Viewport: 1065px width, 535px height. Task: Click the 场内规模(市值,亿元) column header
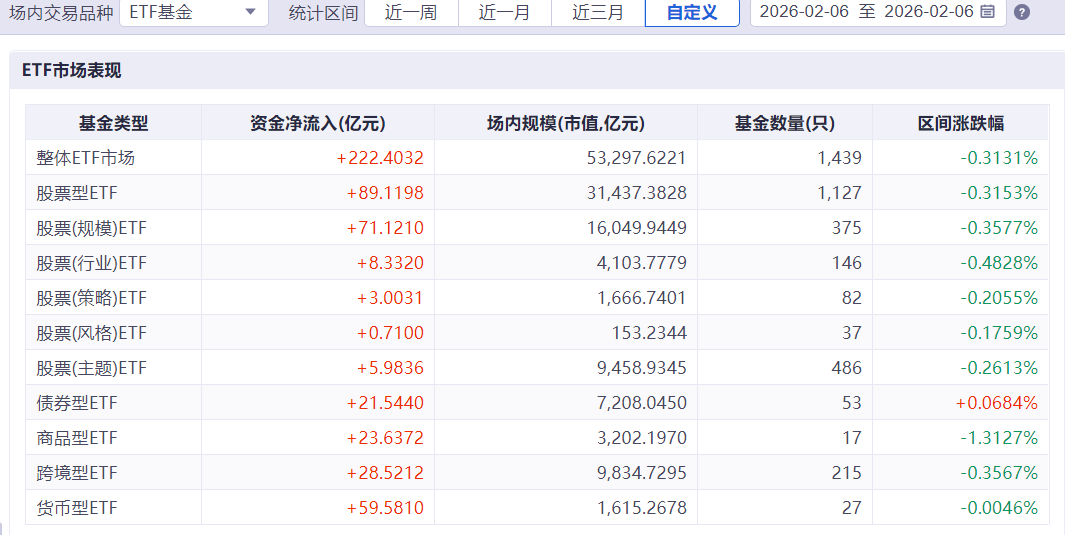(566, 123)
